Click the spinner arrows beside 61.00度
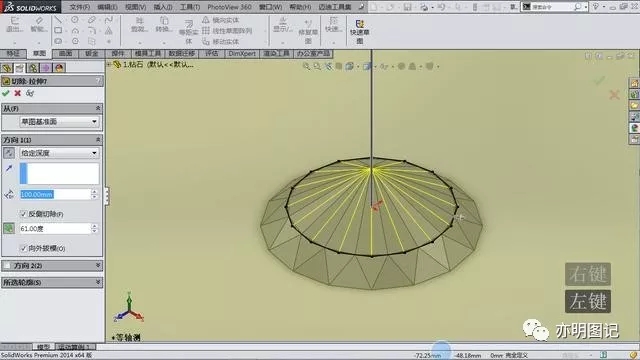Image resolution: width=640 pixels, height=360 pixels. [94, 229]
